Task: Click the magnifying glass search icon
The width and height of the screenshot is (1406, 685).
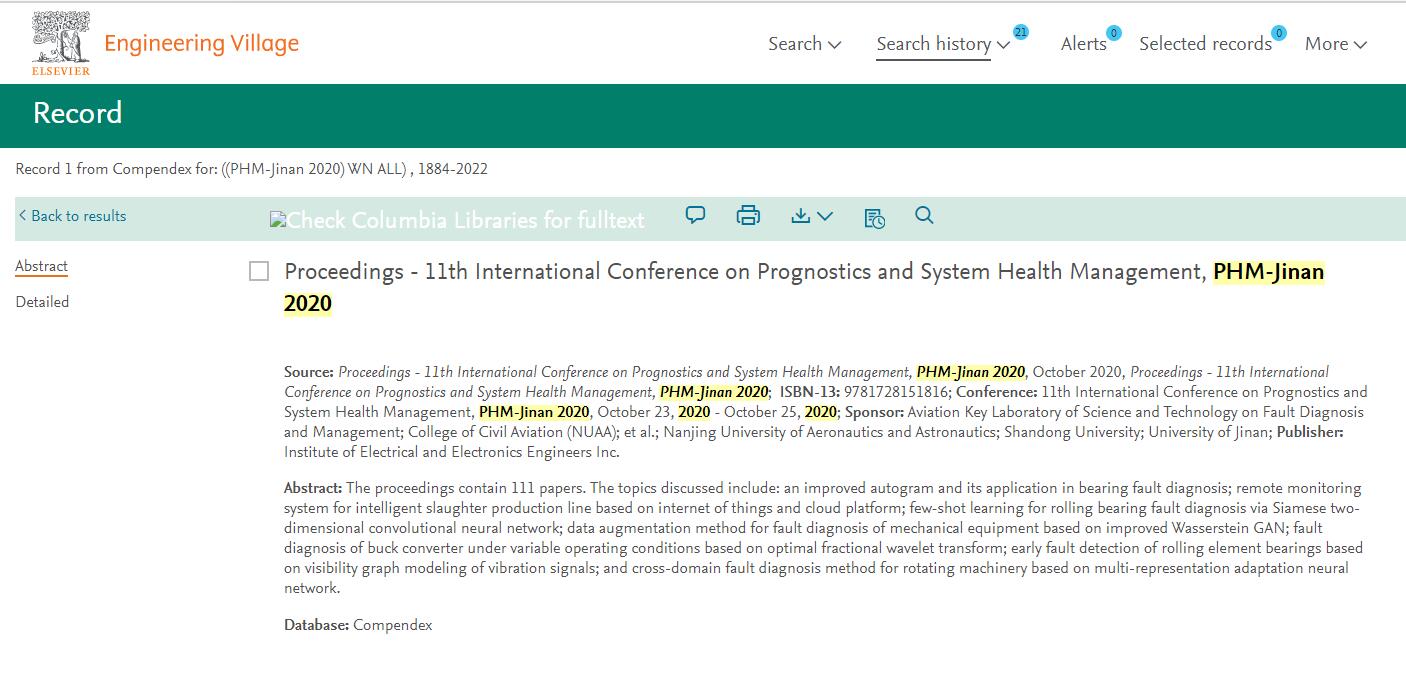Action: (924, 215)
